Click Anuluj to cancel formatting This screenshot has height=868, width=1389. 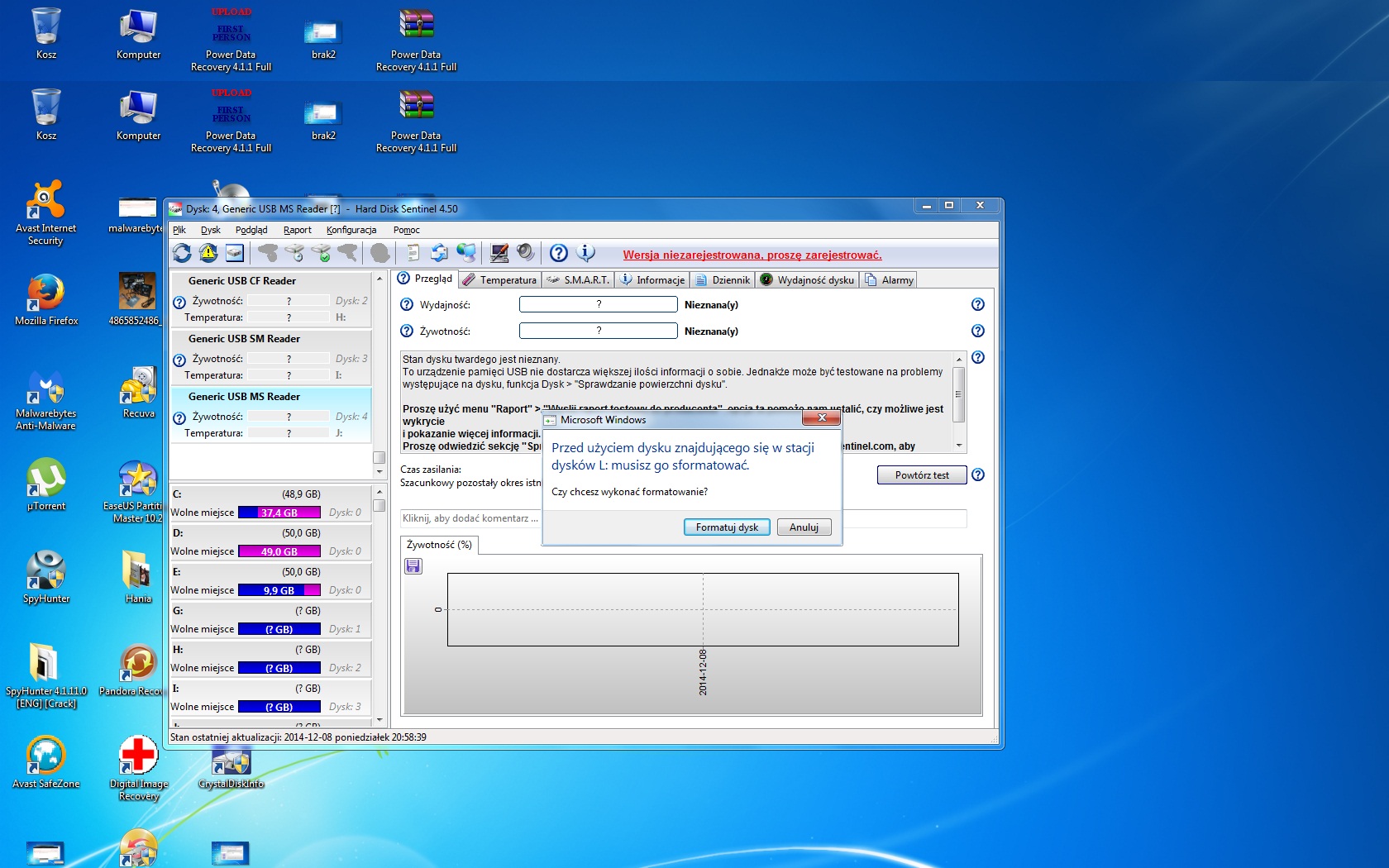(x=804, y=527)
